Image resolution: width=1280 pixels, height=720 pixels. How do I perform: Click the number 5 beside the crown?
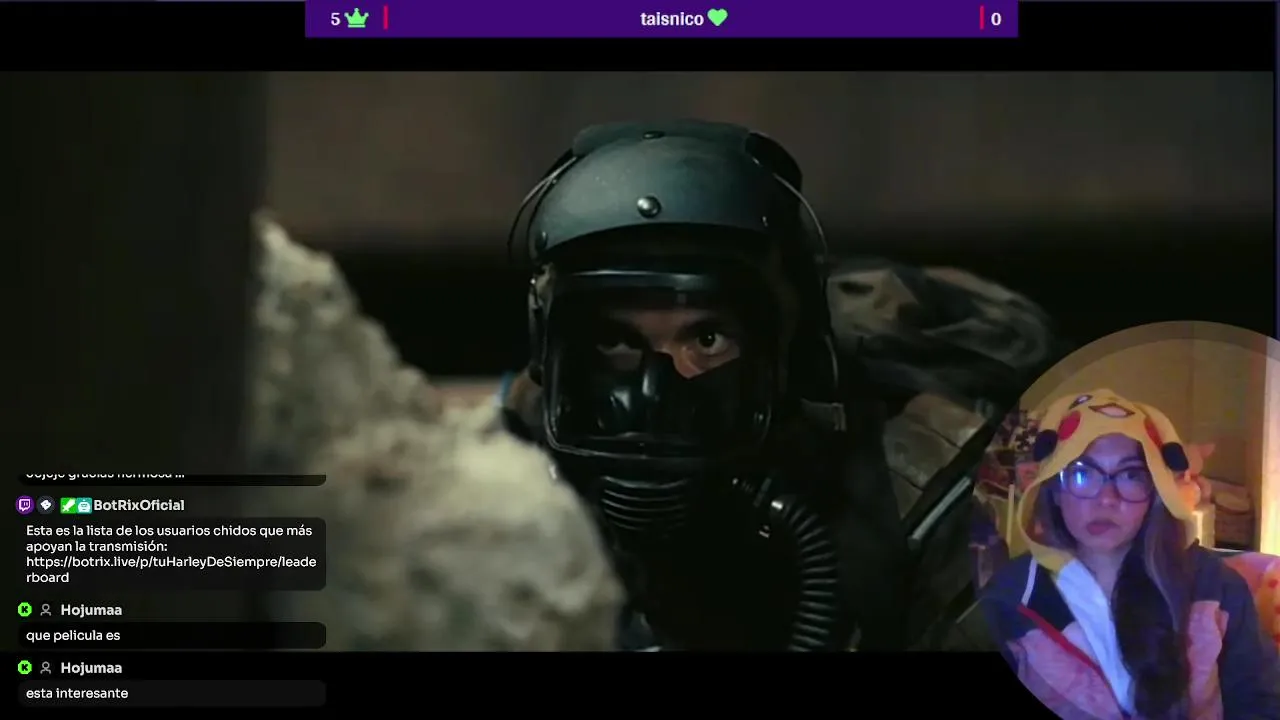tap(335, 19)
